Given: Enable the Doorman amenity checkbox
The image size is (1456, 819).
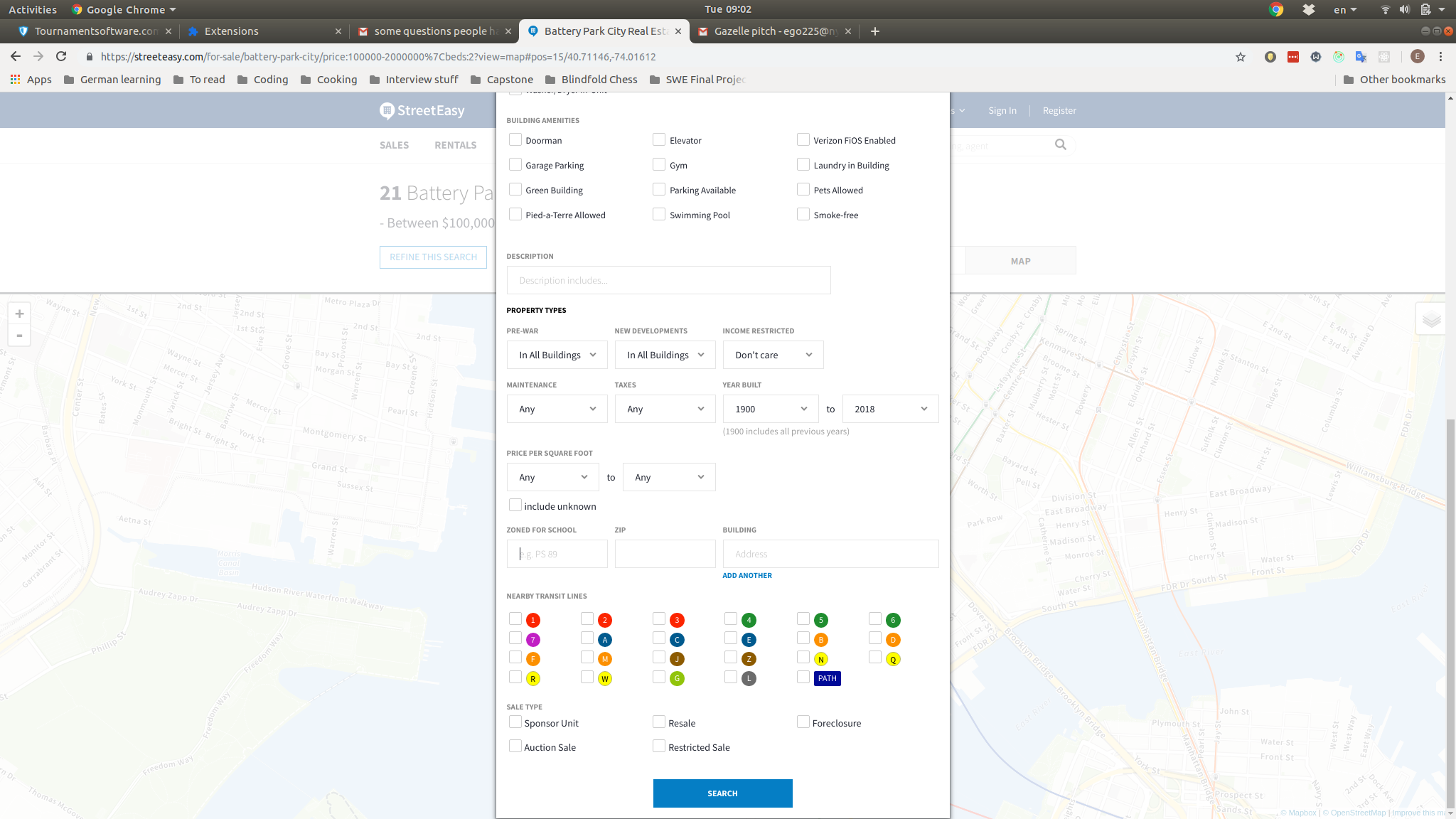Looking at the screenshot, I should coord(515,140).
